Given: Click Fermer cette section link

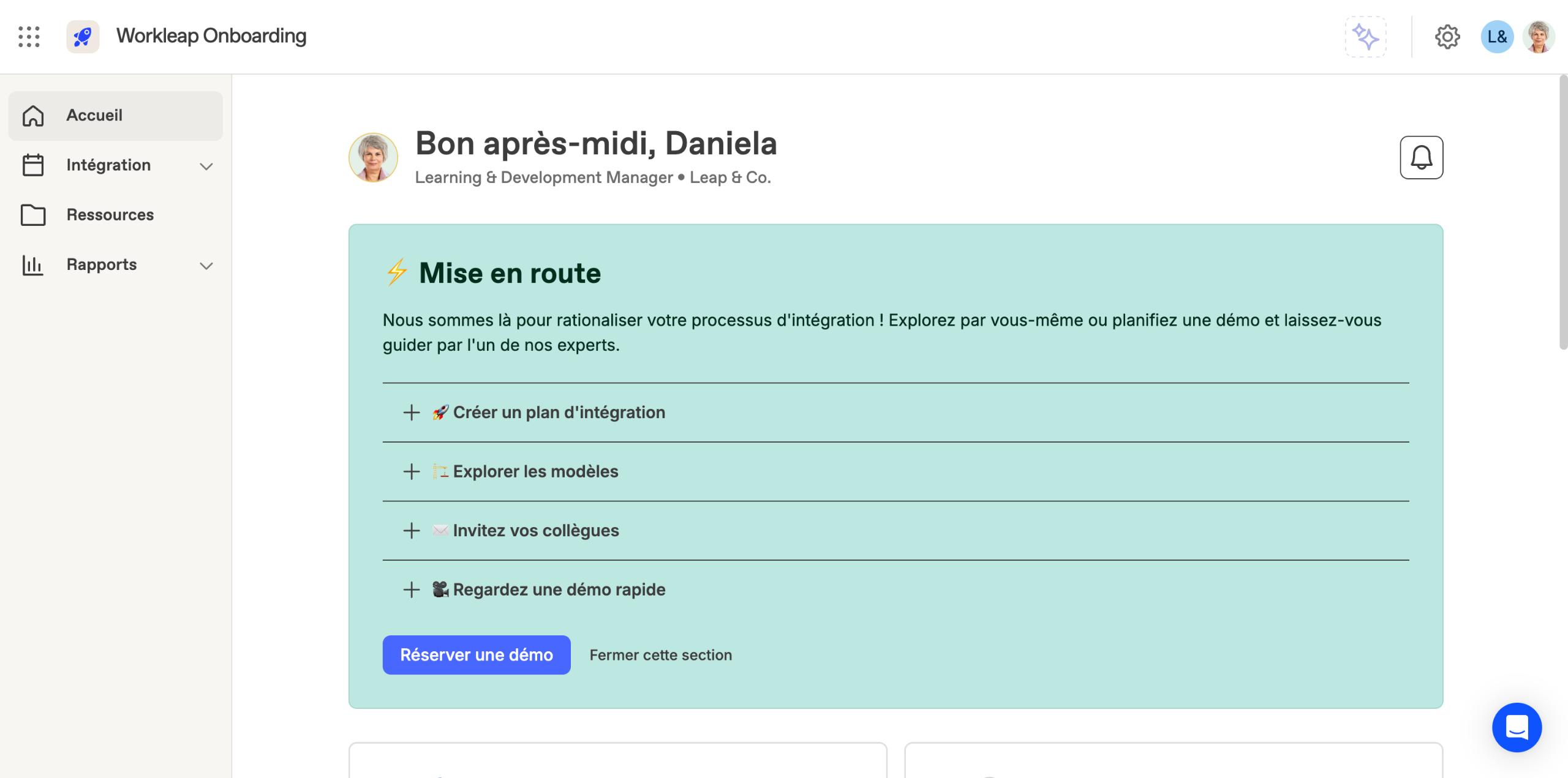Looking at the screenshot, I should 660,655.
